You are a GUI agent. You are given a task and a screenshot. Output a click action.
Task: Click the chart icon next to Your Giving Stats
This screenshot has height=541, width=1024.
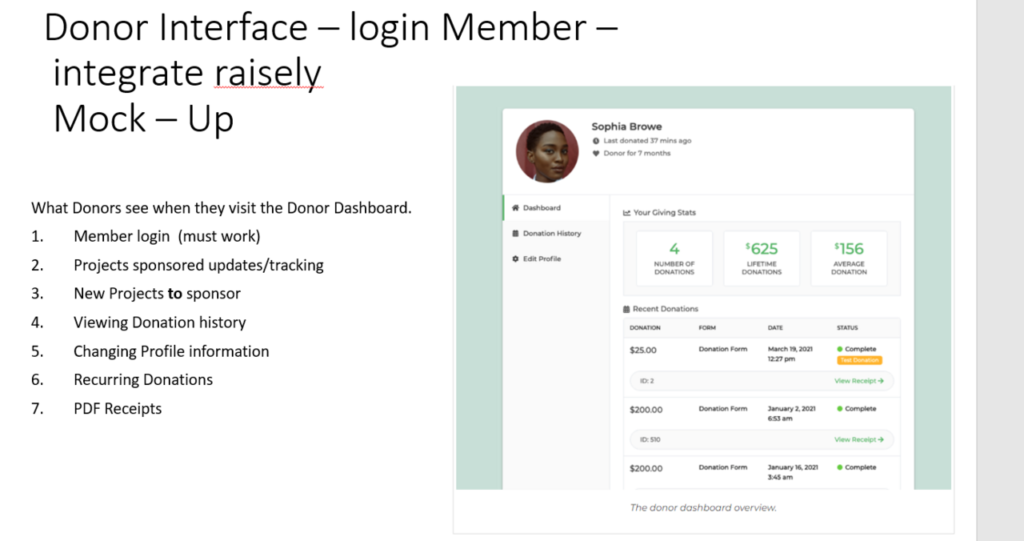[x=626, y=213]
